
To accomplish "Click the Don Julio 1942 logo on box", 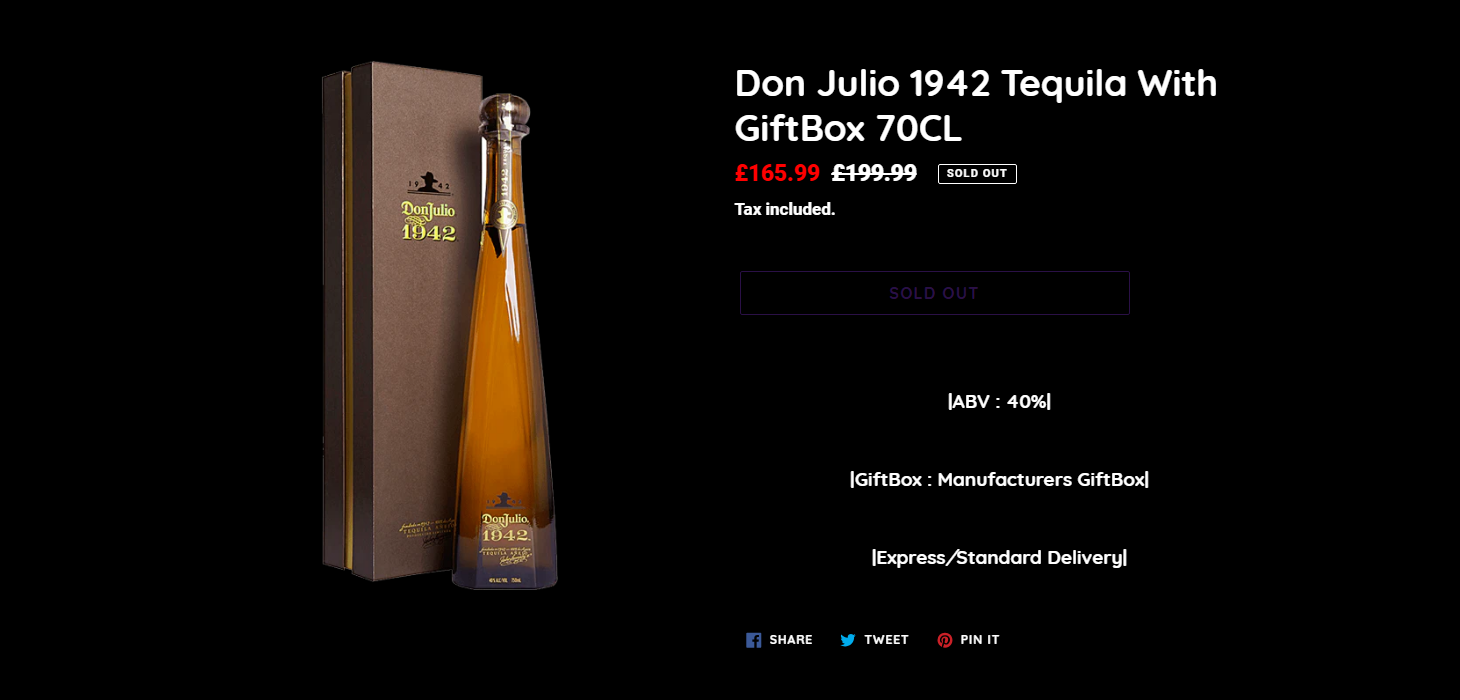I will coord(428,207).
